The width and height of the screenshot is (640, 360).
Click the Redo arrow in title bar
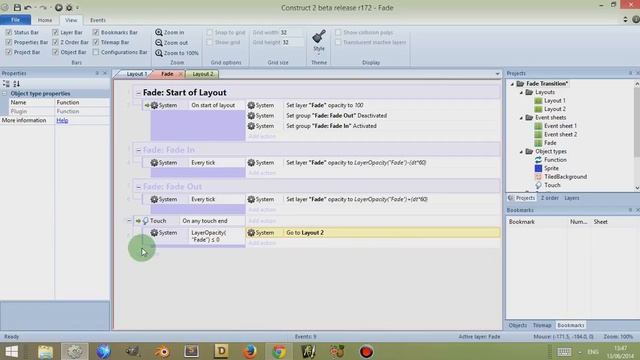[43, 7]
